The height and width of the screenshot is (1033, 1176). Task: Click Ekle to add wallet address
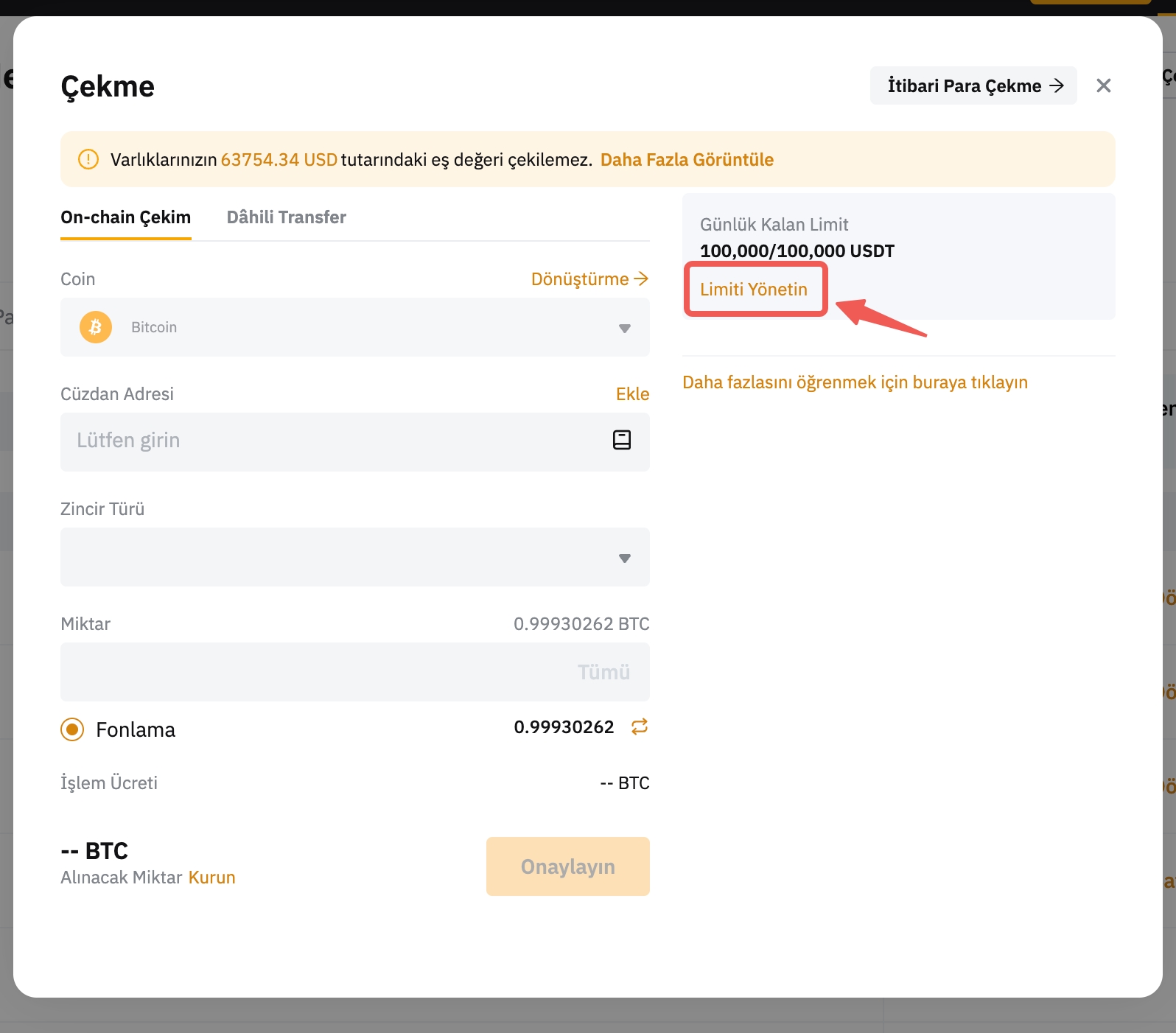click(x=632, y=394)
